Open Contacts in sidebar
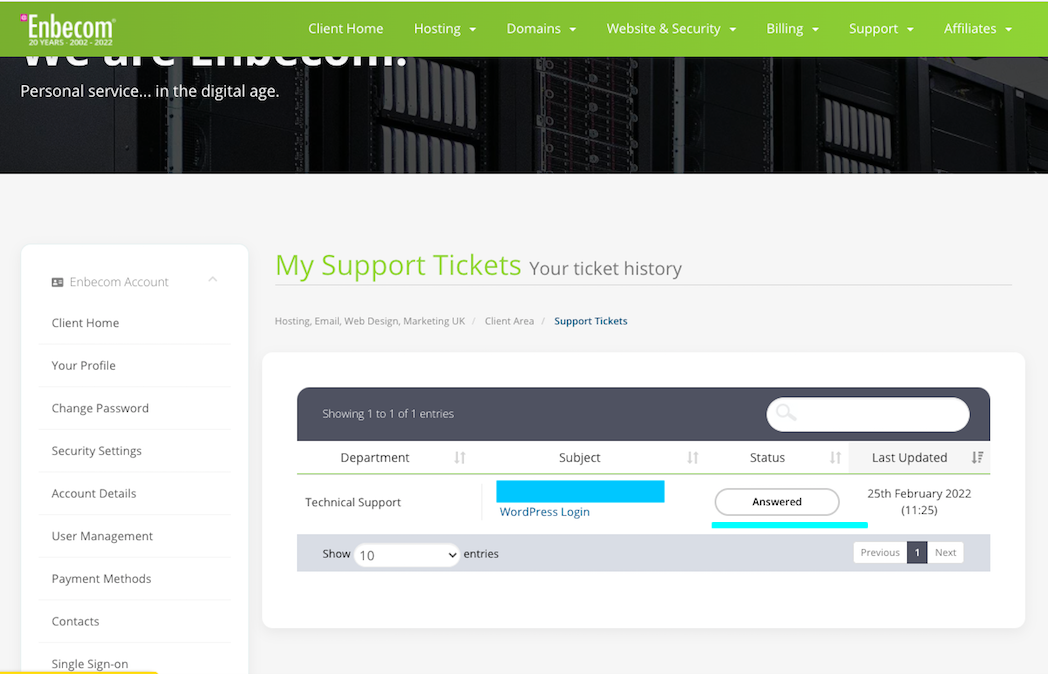The image size is (1048, 674). [76, 622]
